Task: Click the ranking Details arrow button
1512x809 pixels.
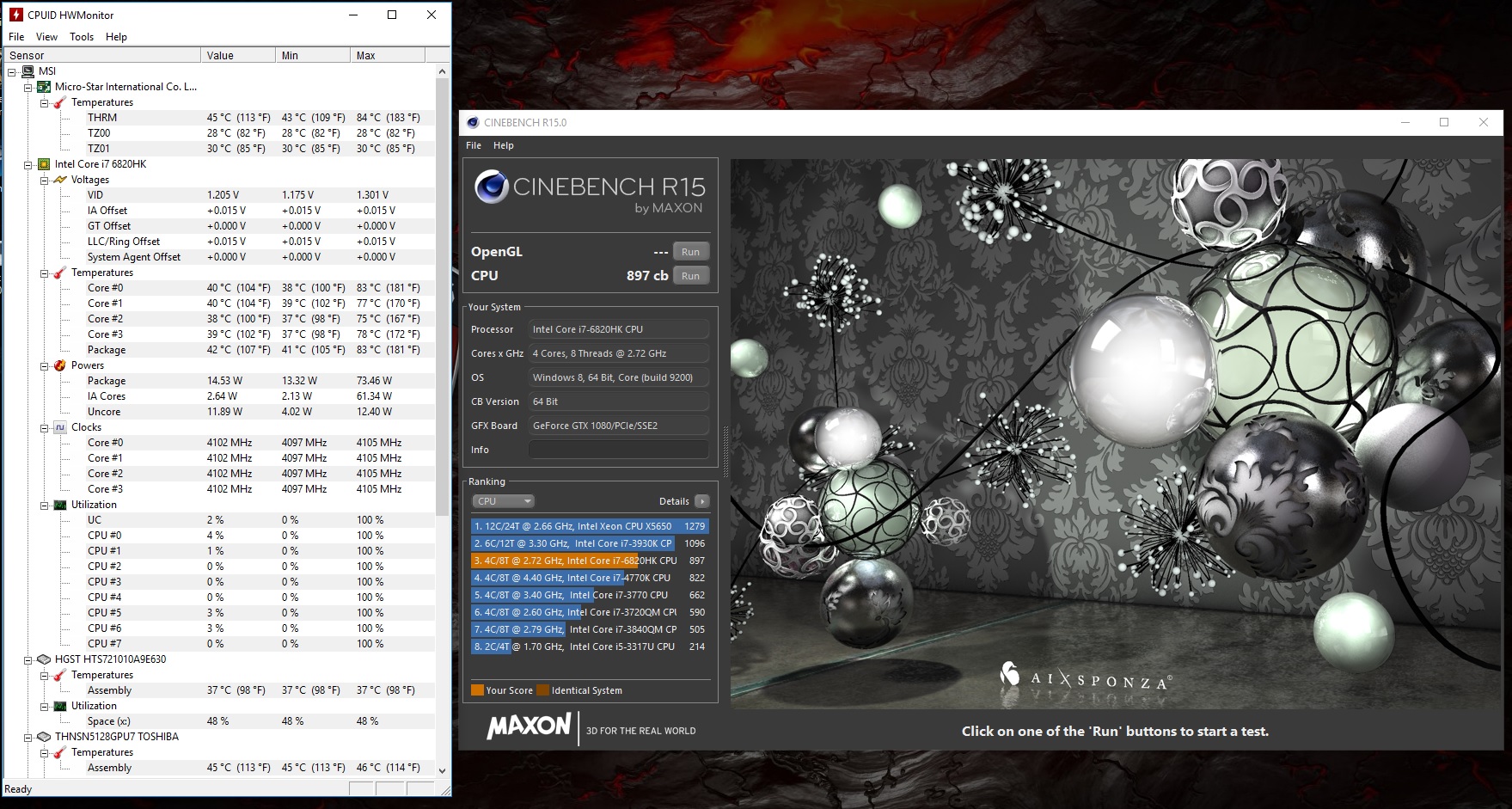Action: pos(702,501)
